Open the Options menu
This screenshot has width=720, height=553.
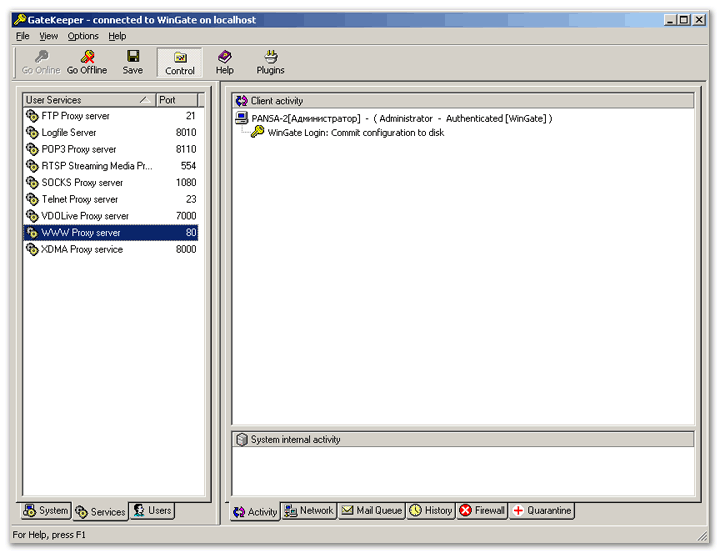83,36
